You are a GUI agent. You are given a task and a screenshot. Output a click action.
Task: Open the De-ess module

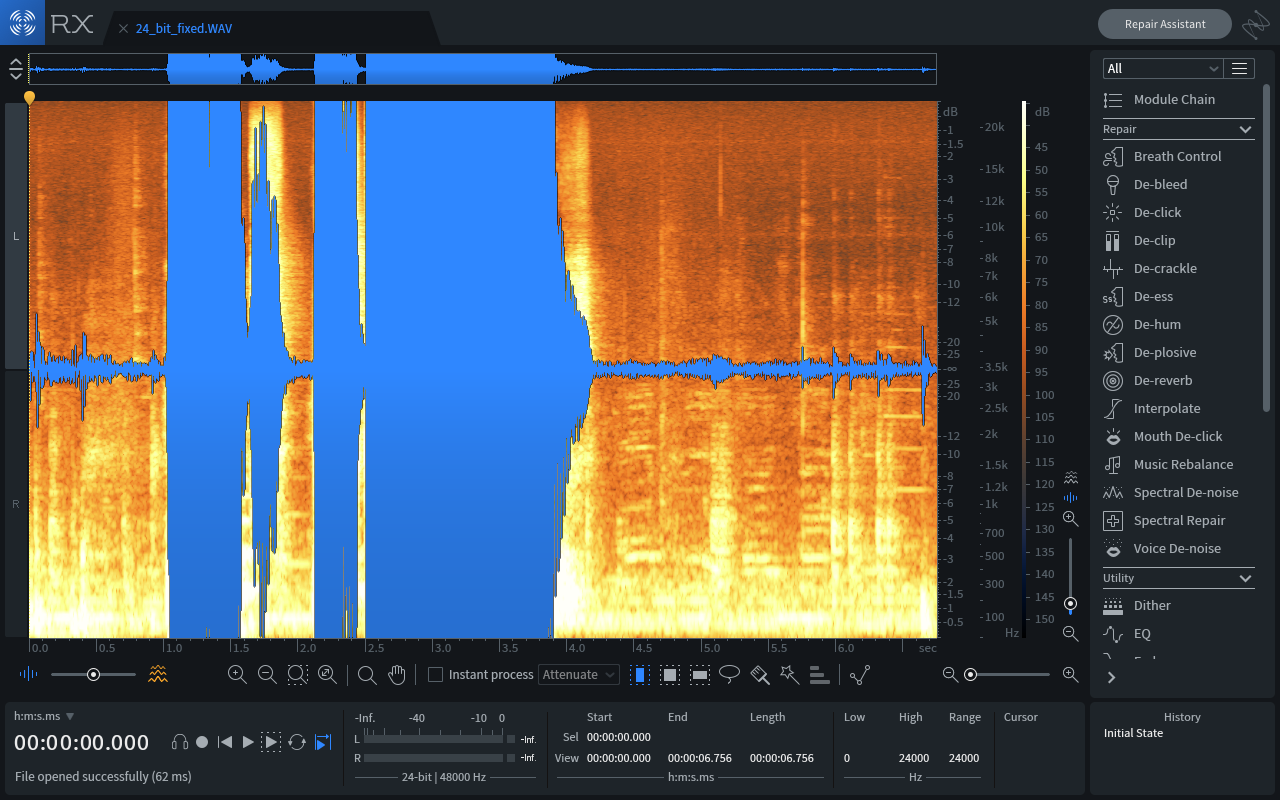click(1177, 296)
